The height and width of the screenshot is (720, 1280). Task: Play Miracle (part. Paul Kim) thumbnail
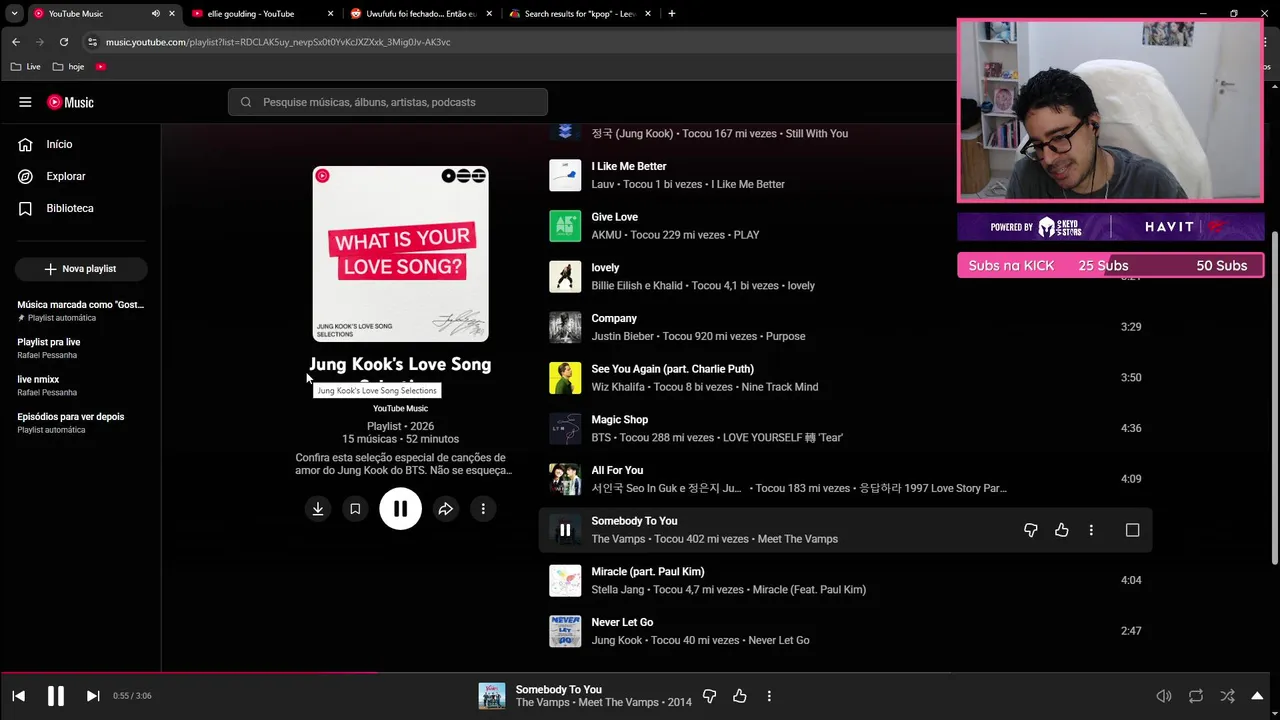click(565, 580)
